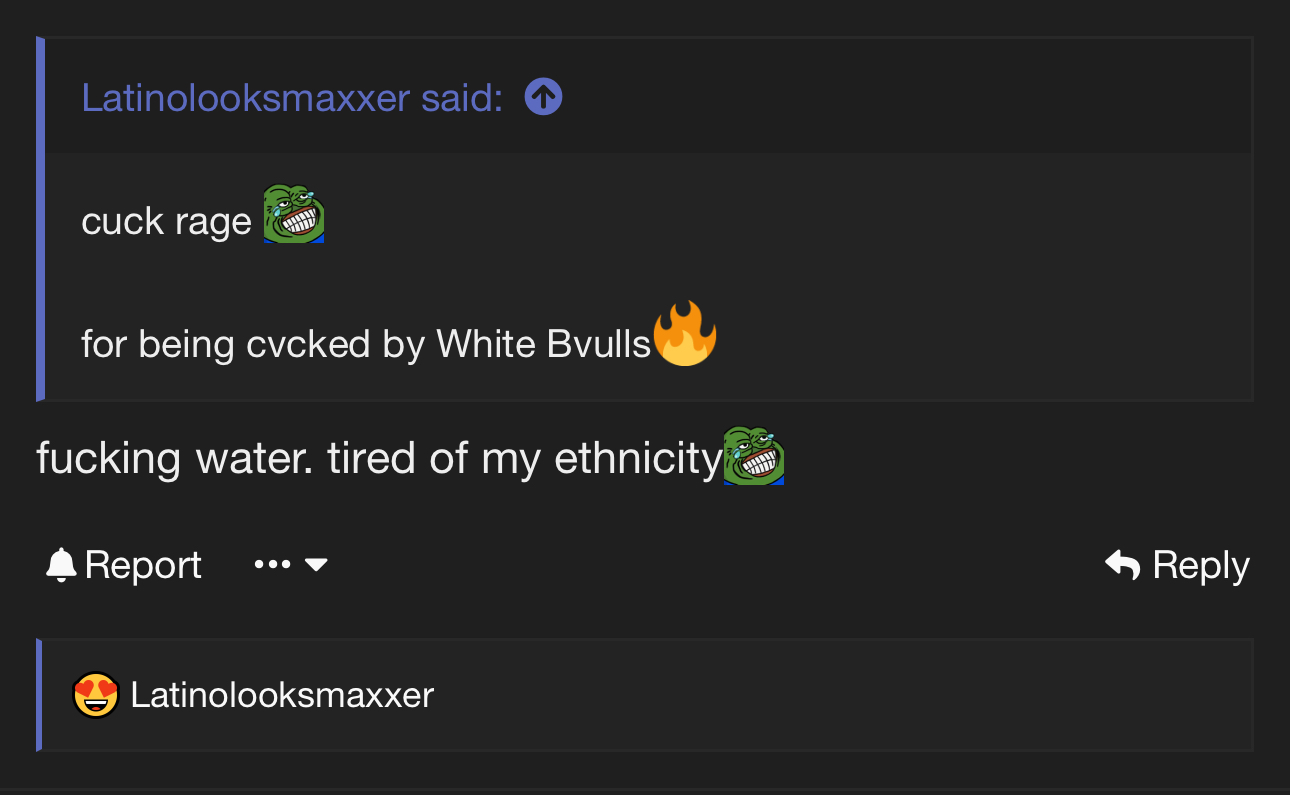This screenshot has height=795, width=1290.
Task: Click the 'cuck rage' quoted line
Action: (166, 221)
